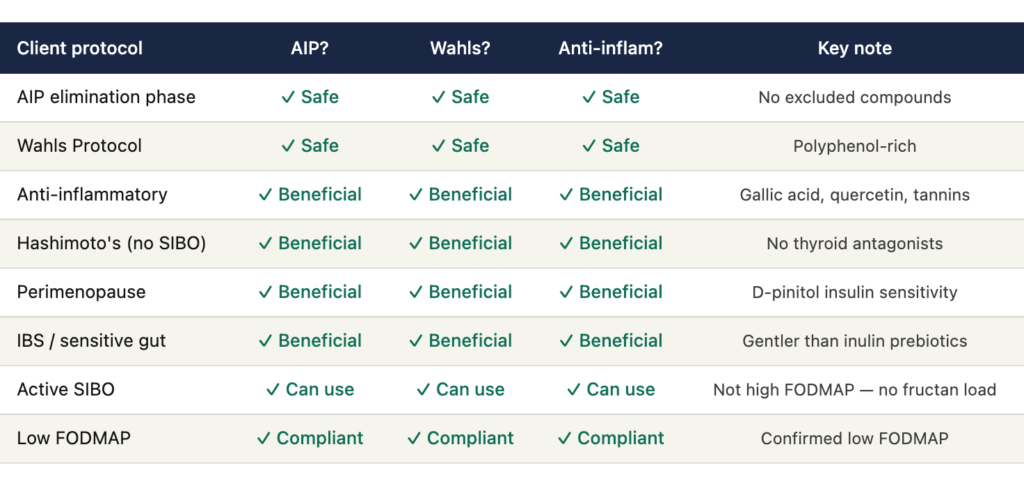Click the Key note column header
This screenshot has width=1024, height=486.
click(854, 48)
